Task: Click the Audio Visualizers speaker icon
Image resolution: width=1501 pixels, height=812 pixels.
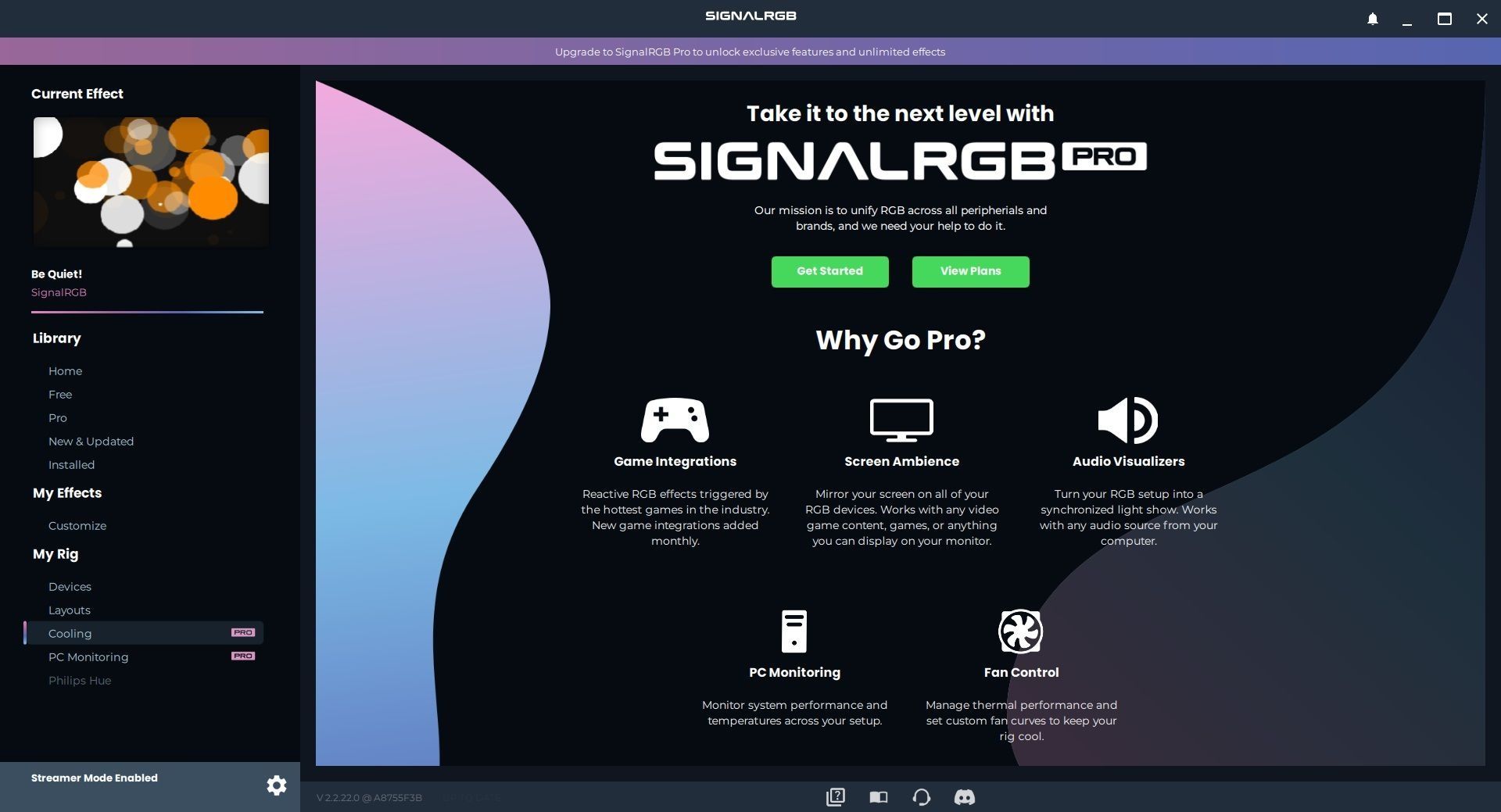Action: click(1128, 420)
